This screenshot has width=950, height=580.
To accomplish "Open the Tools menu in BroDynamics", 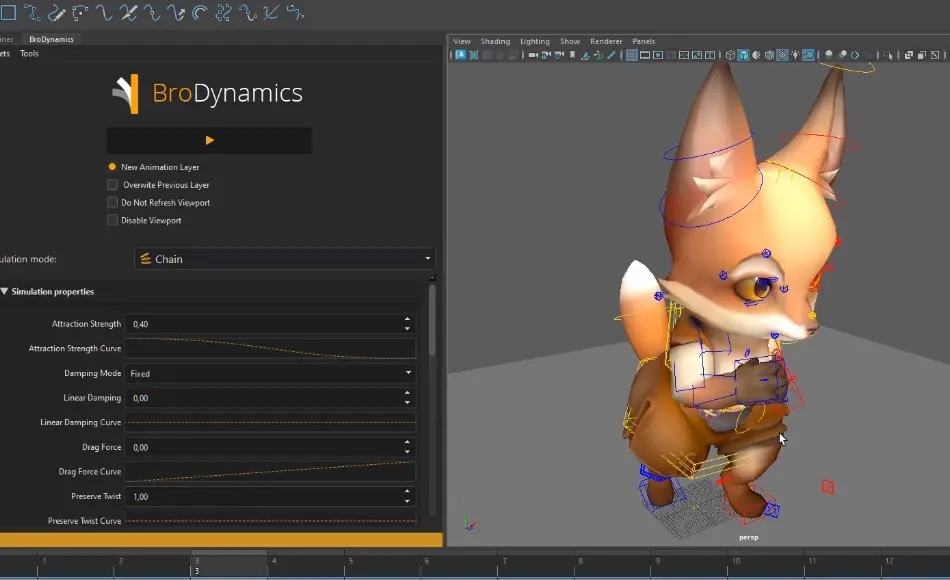I will tap(29, 53).
